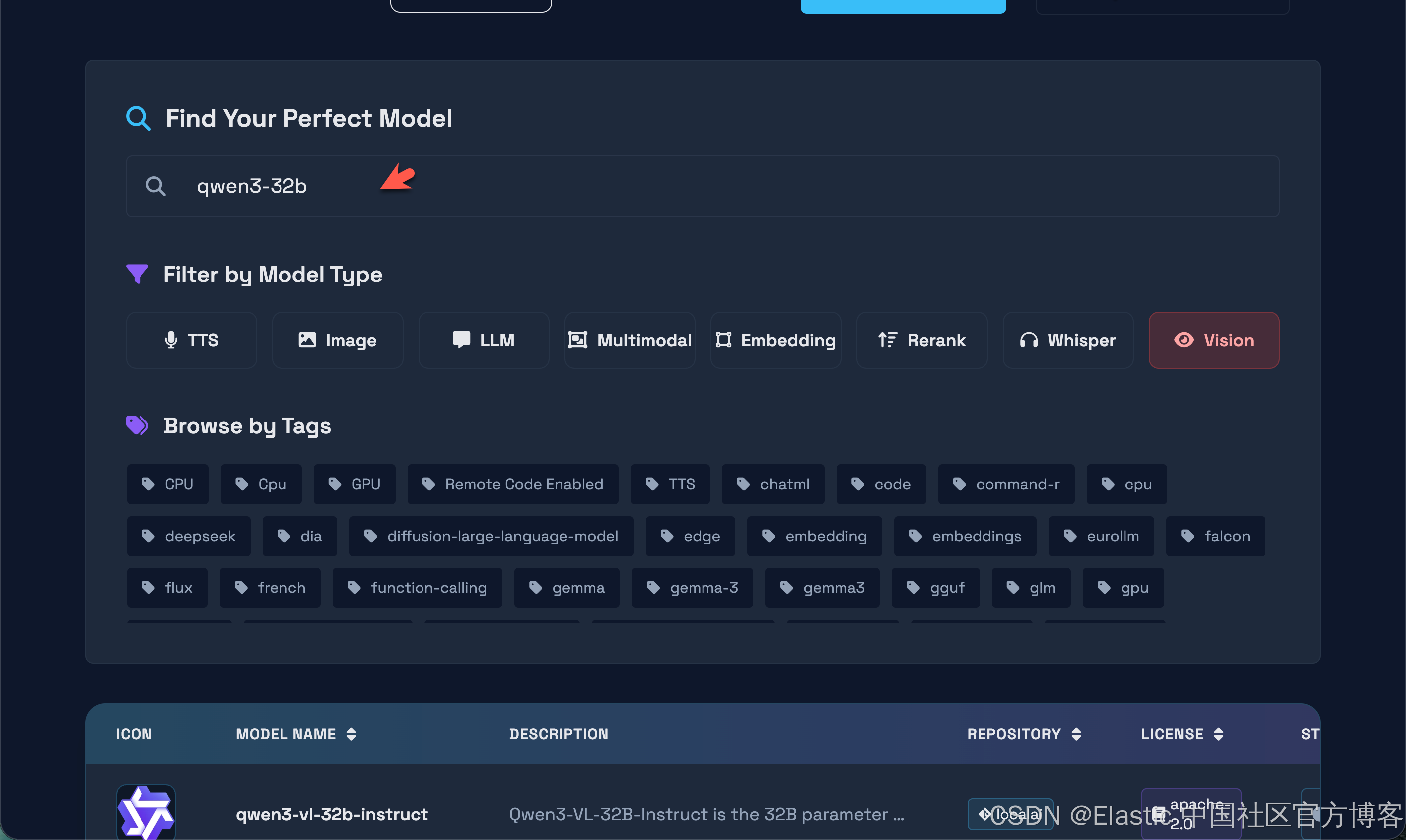The height and width of the screenshot is (840, 1406).
Task: Click into the qwen3-32b search field
Action: tap(702, 186)
